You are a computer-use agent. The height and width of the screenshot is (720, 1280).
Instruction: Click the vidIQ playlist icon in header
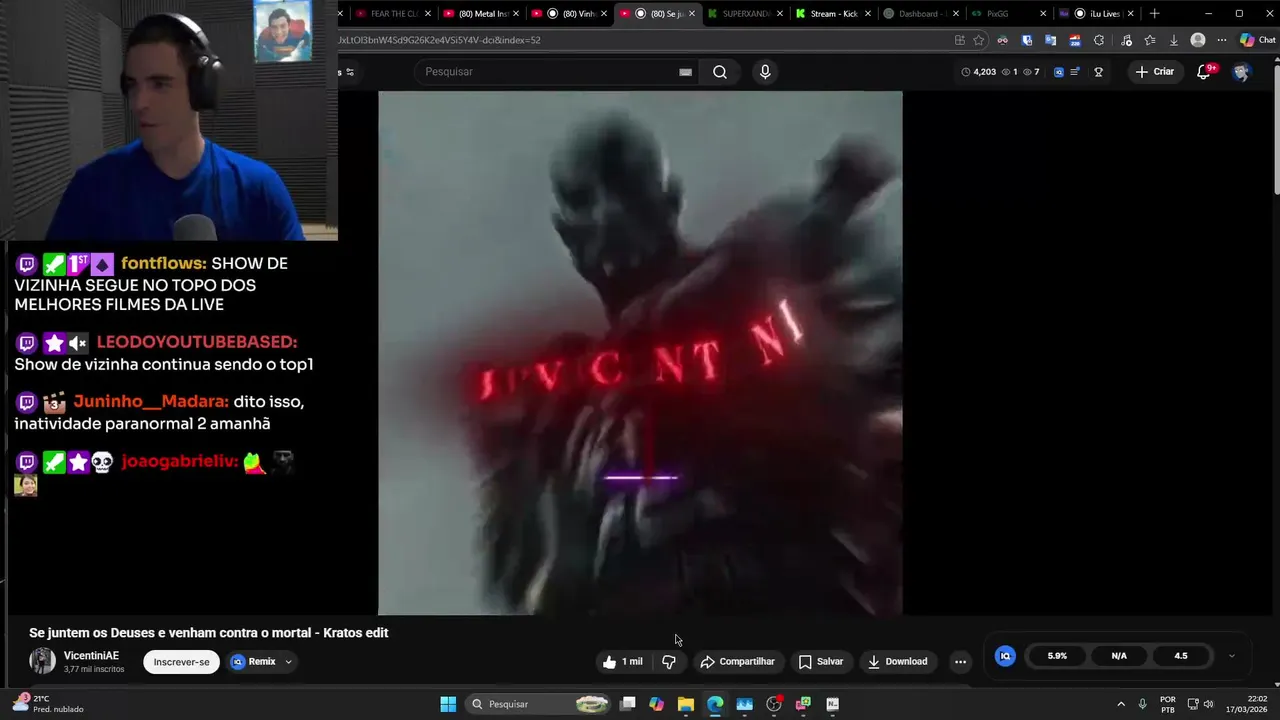point(1074,72)
